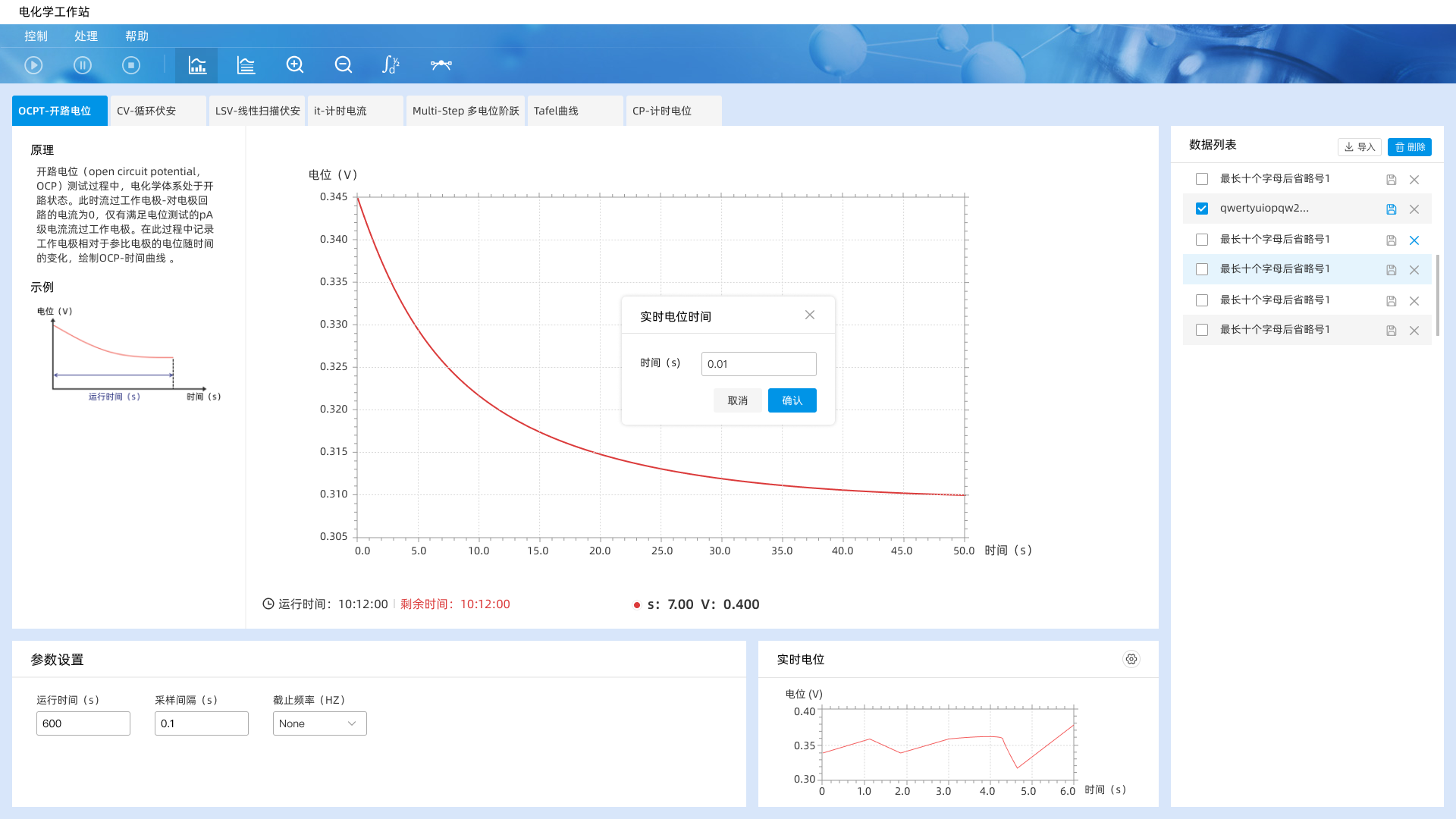This screenshot has height=819, width=1456.
Task: Click the data list scrollbar
Action: click(1437, 296)
